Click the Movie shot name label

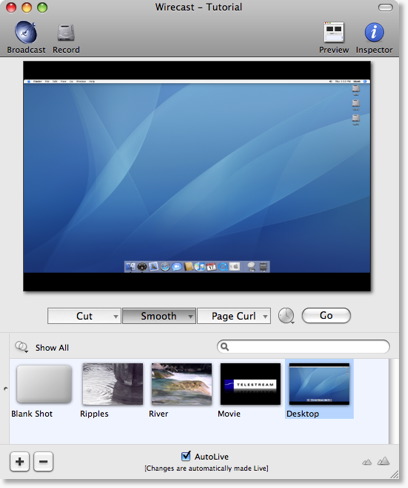pyautogui.click(x=229, y=414)
